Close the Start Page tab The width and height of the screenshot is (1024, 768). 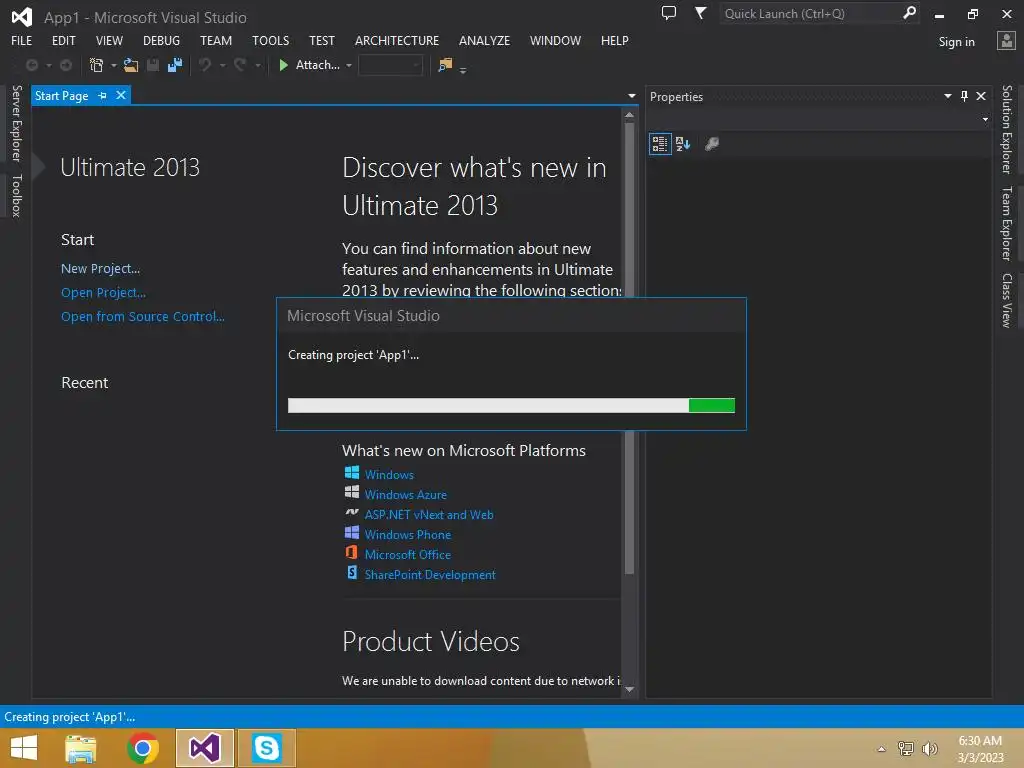click(x=121, y=95)
